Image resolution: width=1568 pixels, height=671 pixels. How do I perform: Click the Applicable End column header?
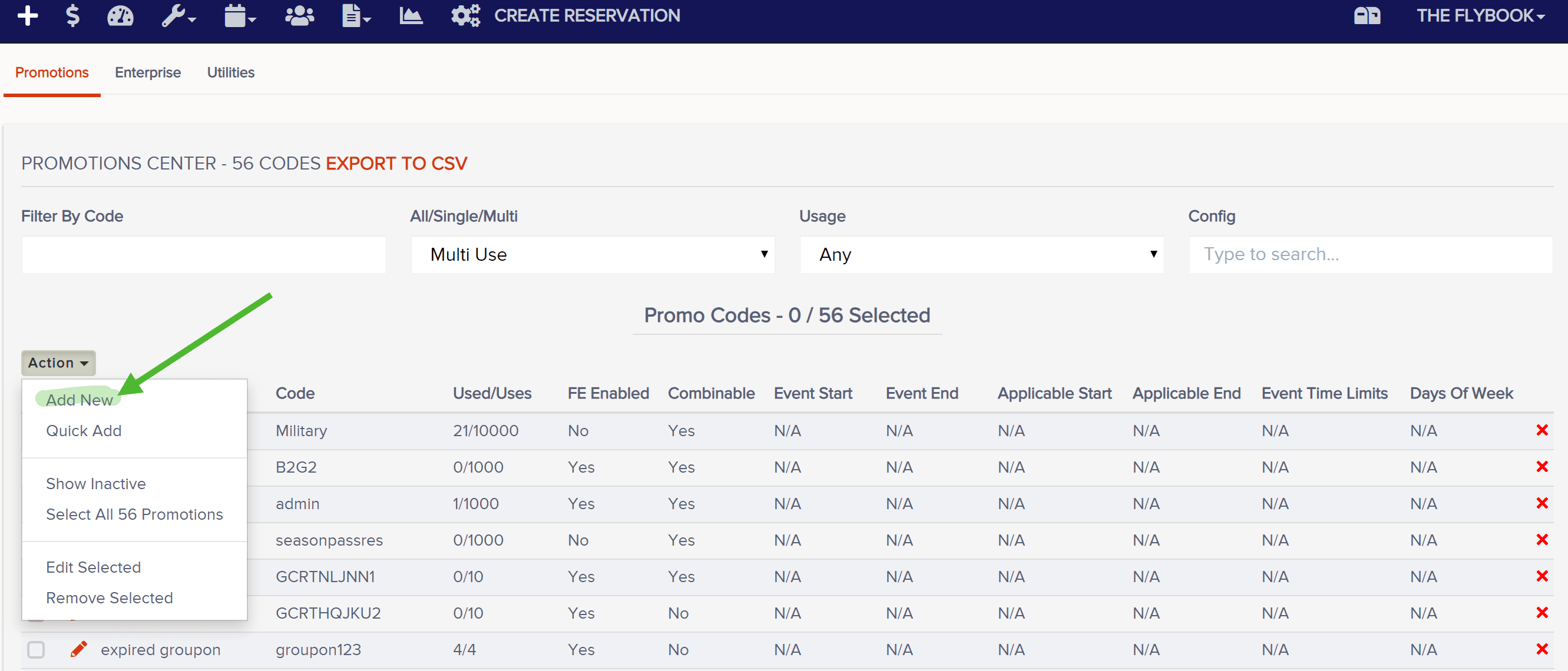click(1186, 393)
